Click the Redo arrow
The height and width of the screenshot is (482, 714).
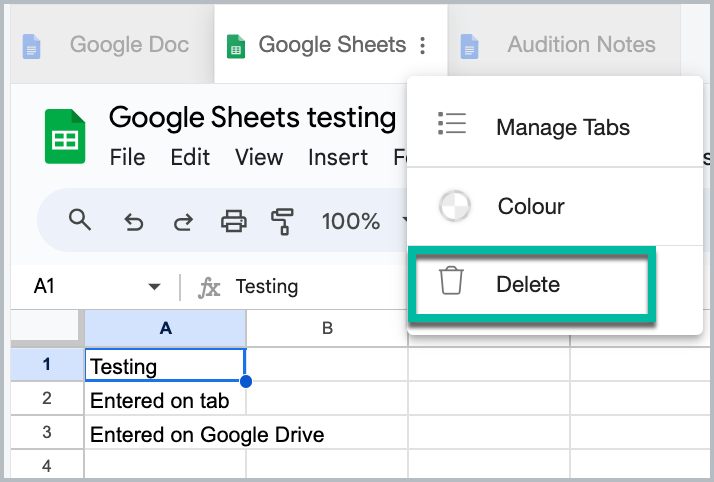click(x=183, y=222)
